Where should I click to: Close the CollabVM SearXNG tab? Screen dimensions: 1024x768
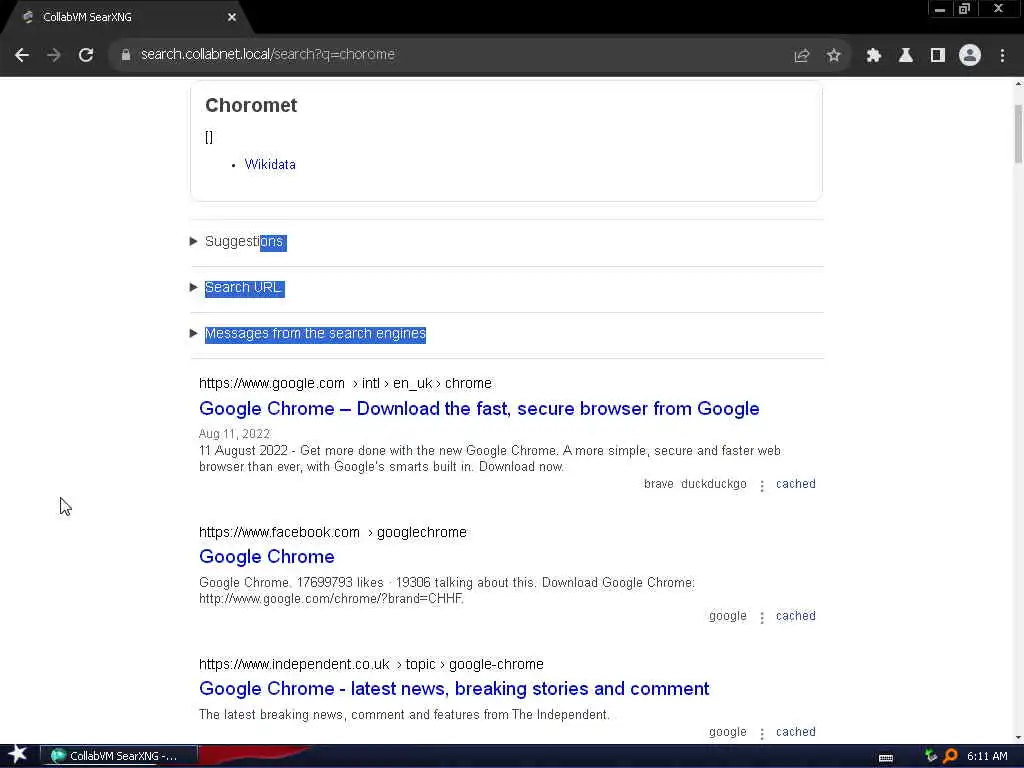coord(232,17)
